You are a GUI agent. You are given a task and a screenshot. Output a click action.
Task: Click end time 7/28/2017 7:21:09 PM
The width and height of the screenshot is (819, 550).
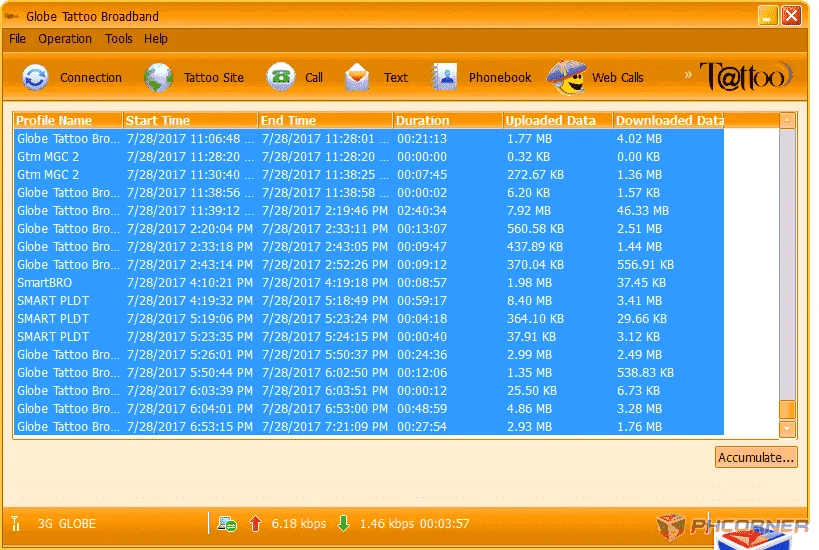pyautogui.click(x=325, y=427)
